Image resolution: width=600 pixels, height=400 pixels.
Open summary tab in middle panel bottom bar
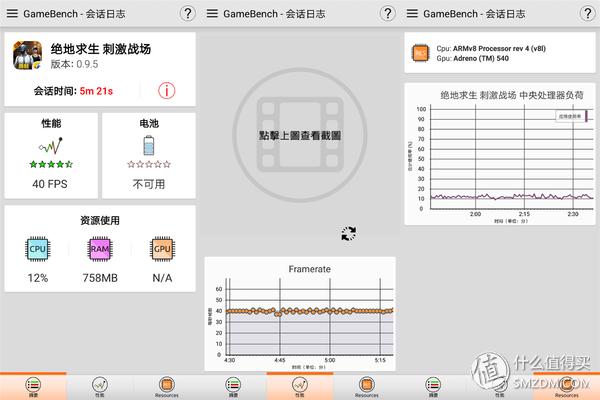[x=233, y=387]
